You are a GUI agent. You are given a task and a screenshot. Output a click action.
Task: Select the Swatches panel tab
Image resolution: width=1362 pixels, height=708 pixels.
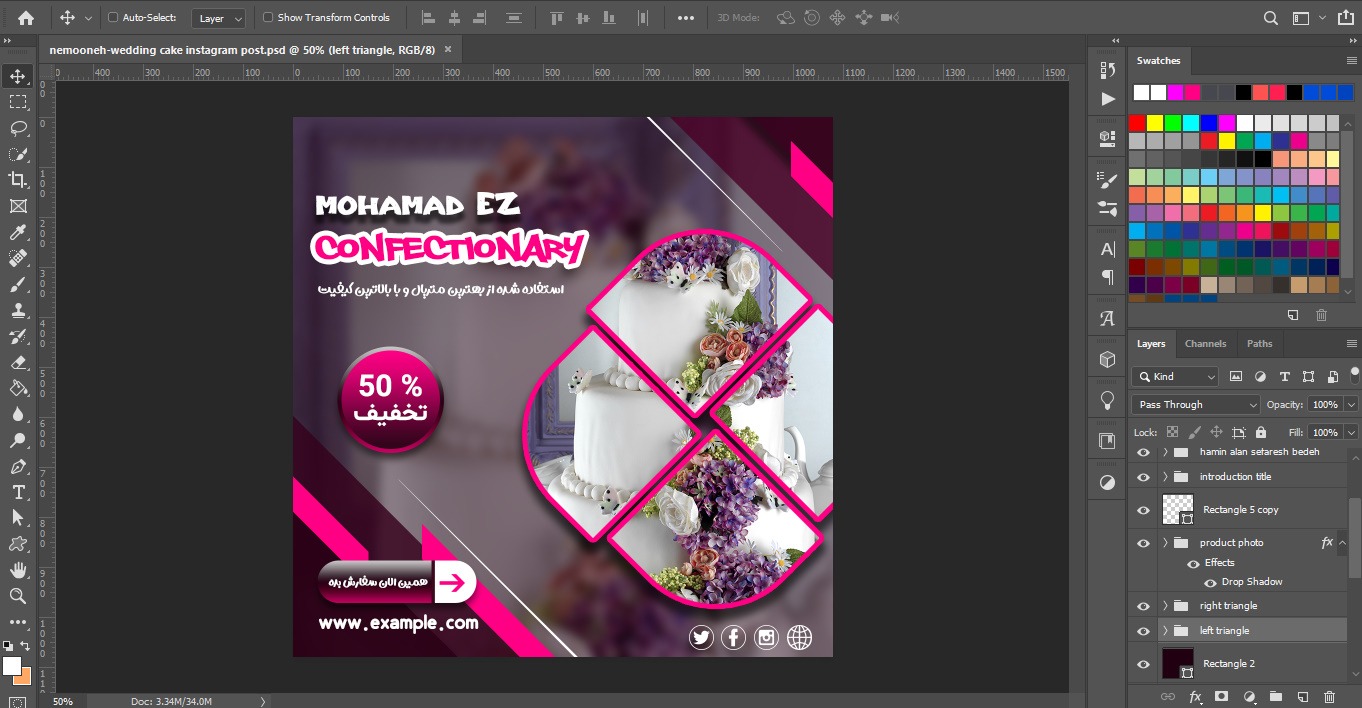[1158, 61]
